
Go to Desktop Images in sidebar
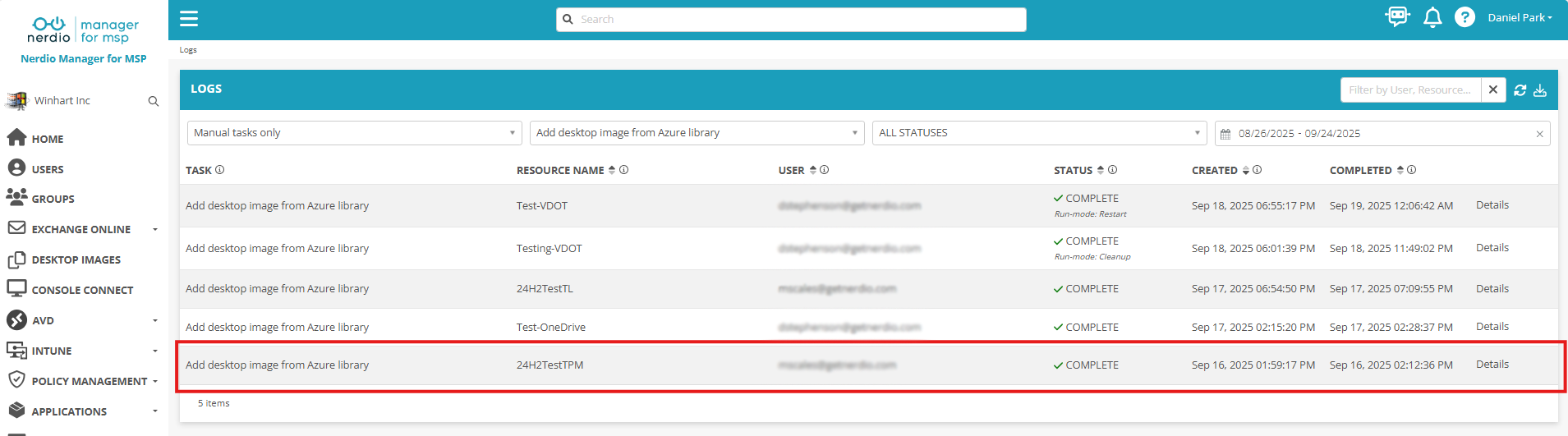(x=76, y=260)
